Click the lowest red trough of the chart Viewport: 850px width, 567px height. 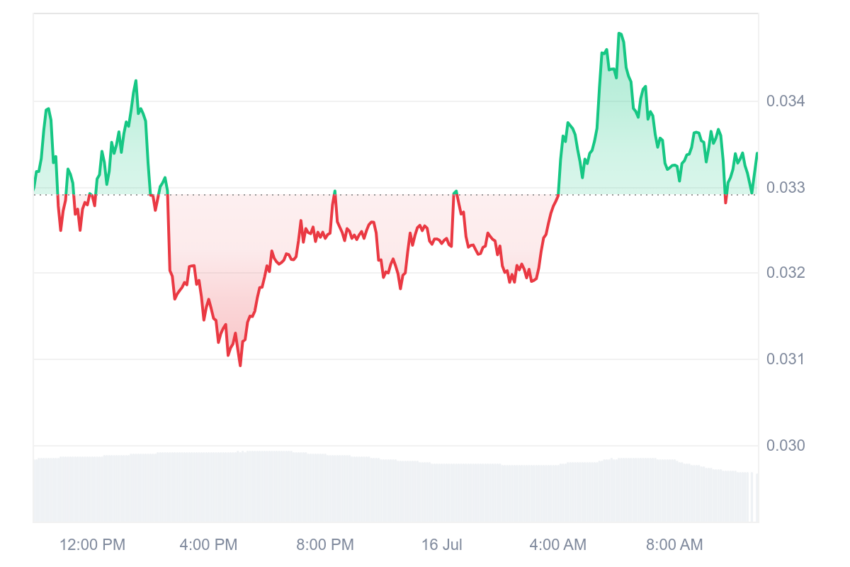240,364
